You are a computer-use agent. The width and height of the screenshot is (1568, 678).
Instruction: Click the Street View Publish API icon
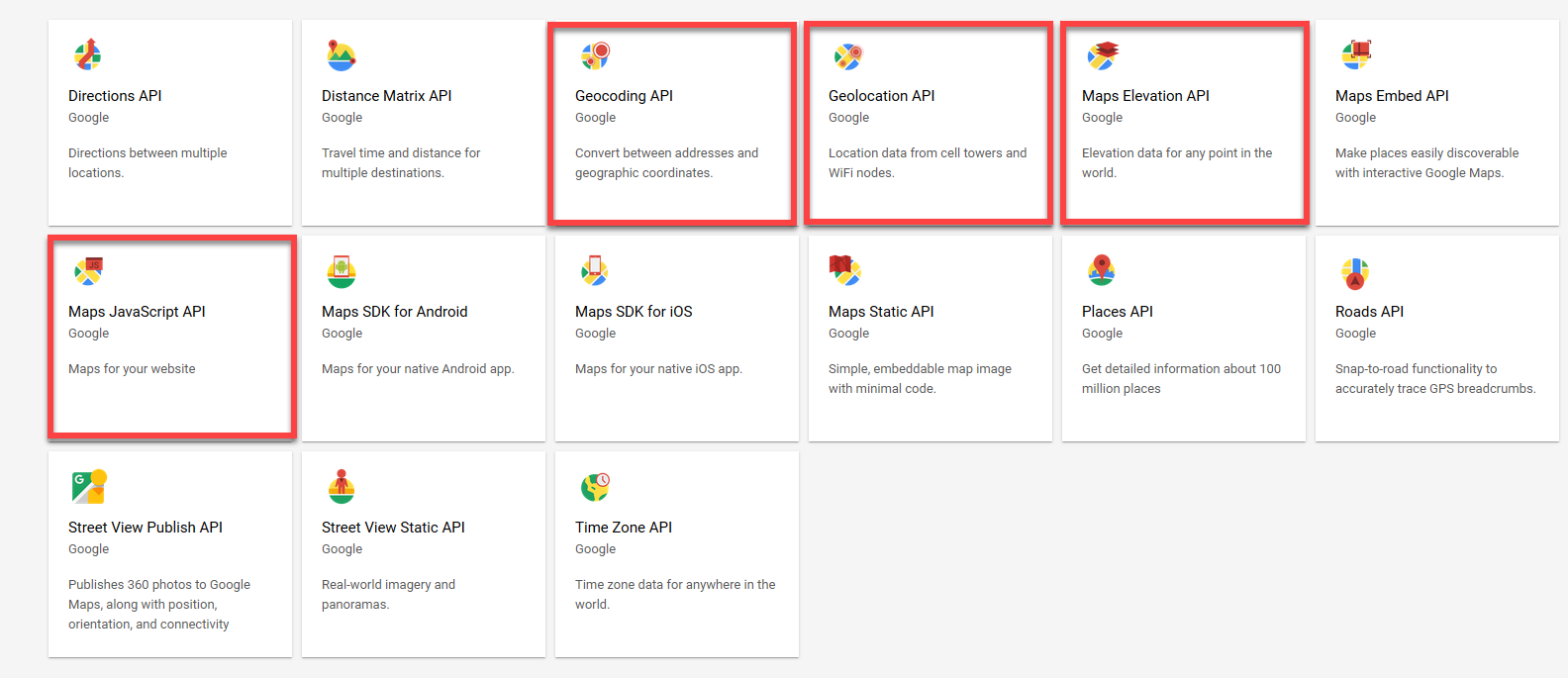(88, 487)
